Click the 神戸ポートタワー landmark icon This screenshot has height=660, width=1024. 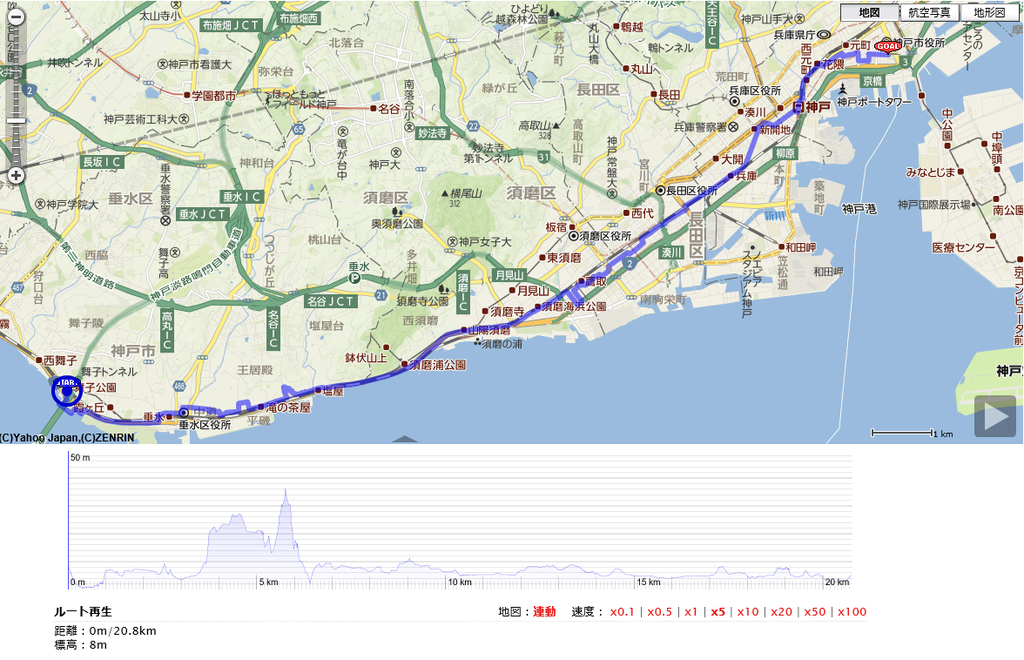click(843, 88)
